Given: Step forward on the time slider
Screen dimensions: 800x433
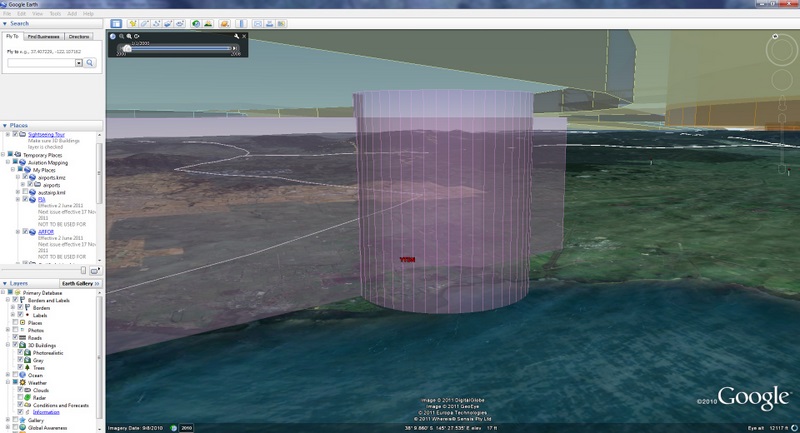Looking at the screenshot, I should [234, 48].
